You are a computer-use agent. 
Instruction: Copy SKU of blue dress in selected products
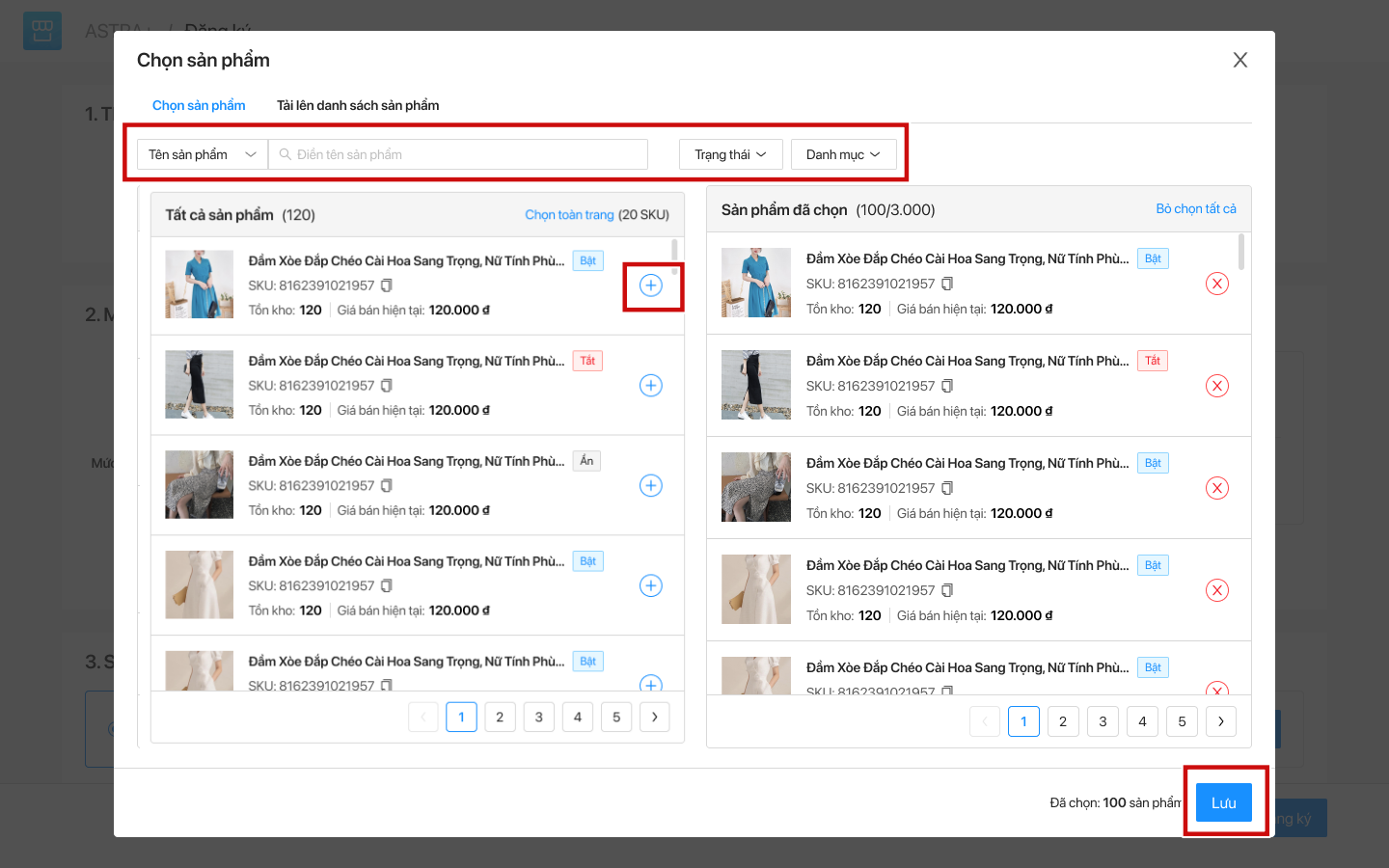point(947,284)
